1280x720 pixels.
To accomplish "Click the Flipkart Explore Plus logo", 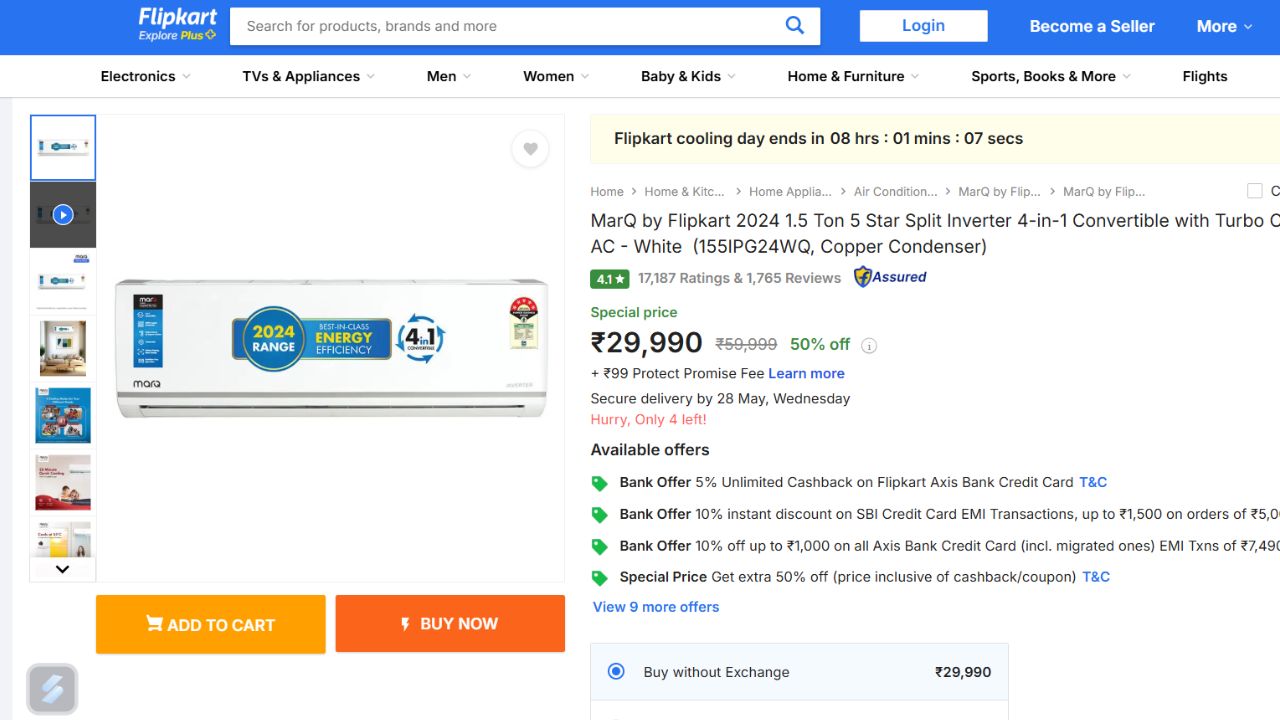I will tap(177, 25).
